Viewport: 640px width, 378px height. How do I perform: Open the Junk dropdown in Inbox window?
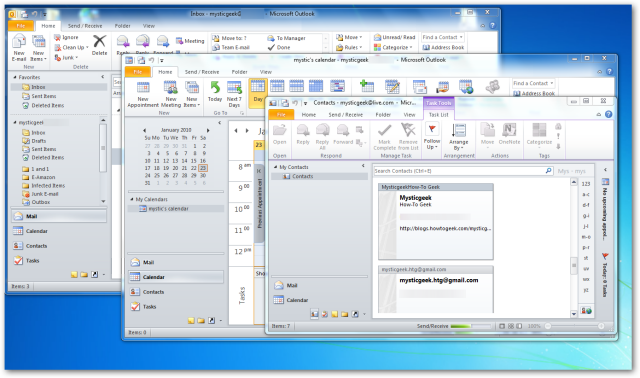pyautogui.click(x=66, y=58)
